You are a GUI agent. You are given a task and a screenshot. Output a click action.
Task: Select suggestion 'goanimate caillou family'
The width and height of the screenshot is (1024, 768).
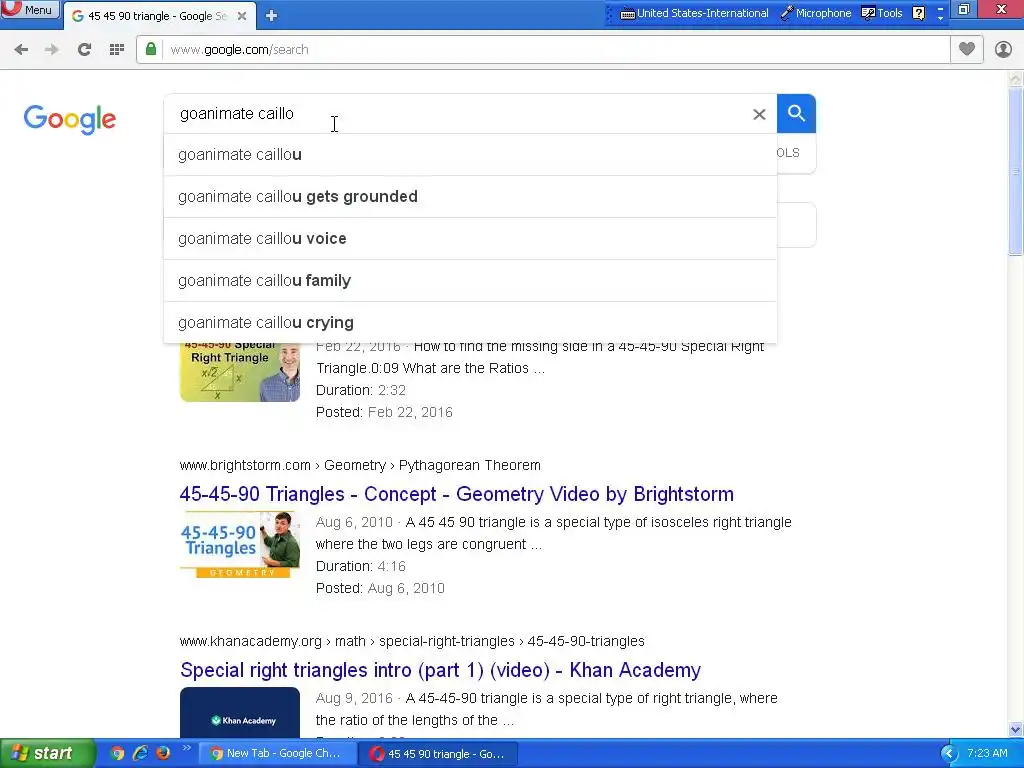coord(470,281)
